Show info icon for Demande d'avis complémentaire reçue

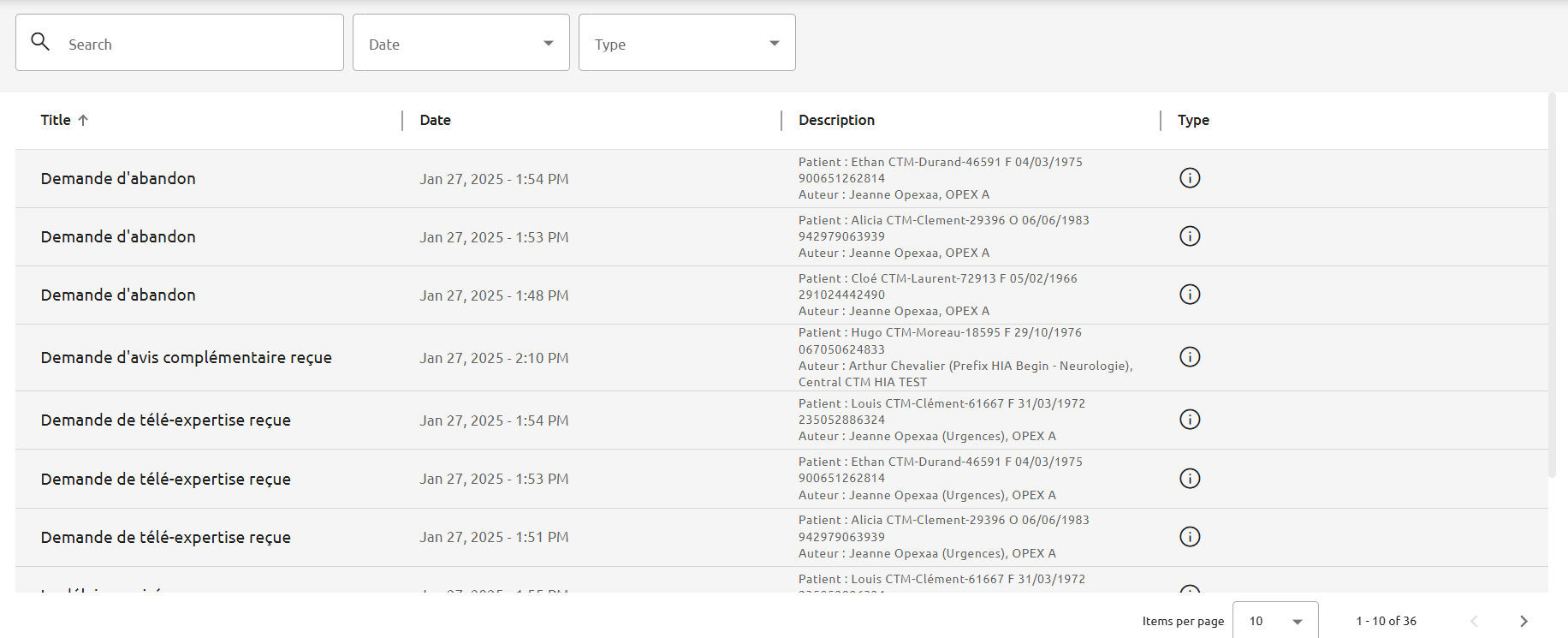[x=1190, y=357]
